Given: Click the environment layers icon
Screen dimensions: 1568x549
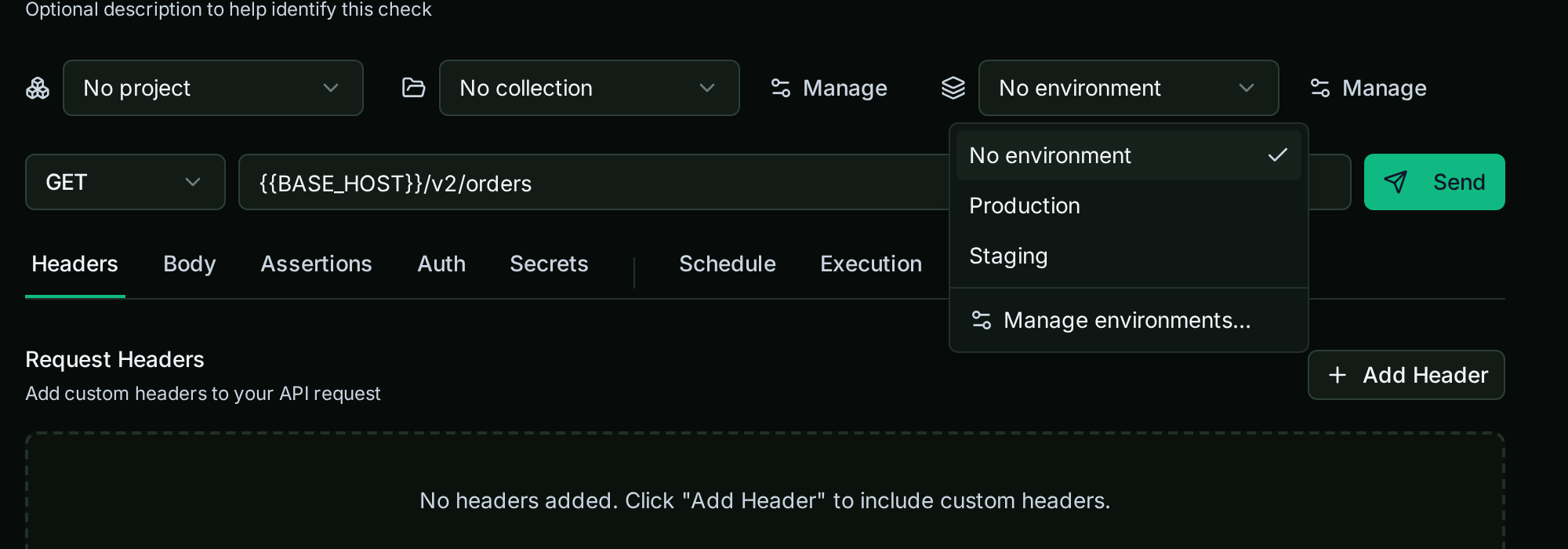Looking at the screenshot, I should (x=953, y=88).
